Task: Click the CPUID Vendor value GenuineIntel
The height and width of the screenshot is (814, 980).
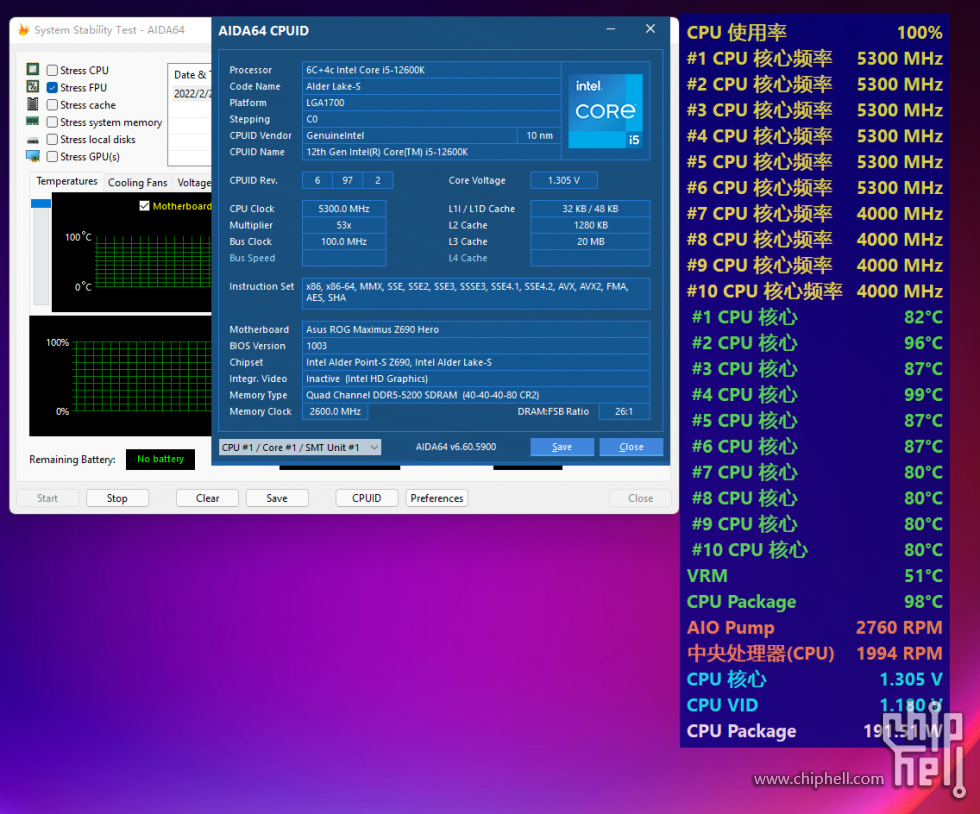Action: 410,136
